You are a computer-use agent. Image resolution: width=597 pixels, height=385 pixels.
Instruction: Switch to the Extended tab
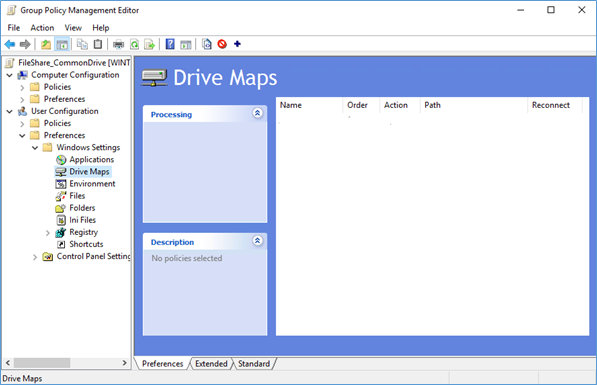[x=211, y=364]
